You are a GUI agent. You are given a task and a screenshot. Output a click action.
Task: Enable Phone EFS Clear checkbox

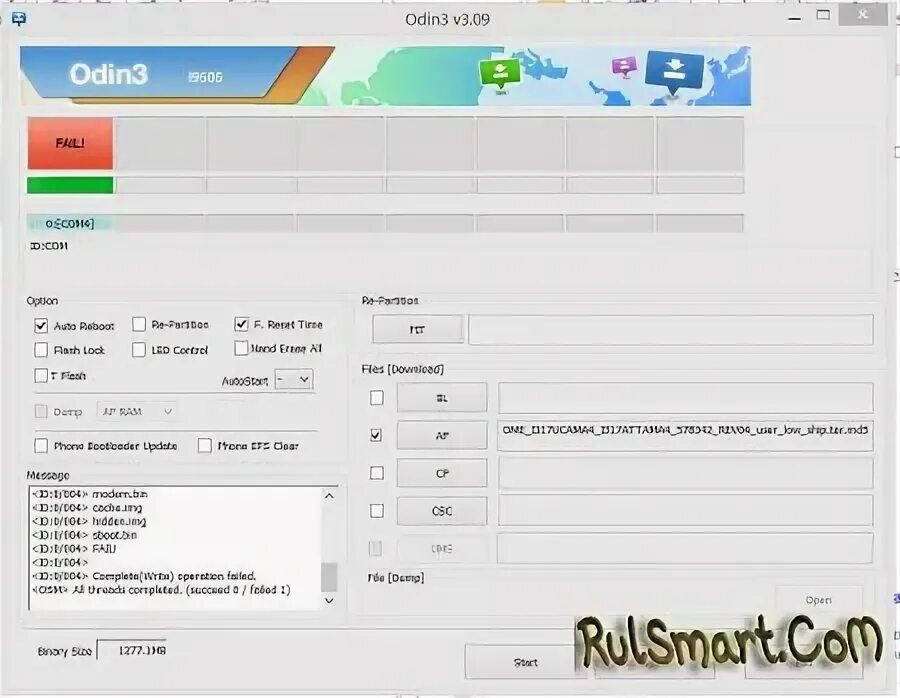tap(205, 446)
